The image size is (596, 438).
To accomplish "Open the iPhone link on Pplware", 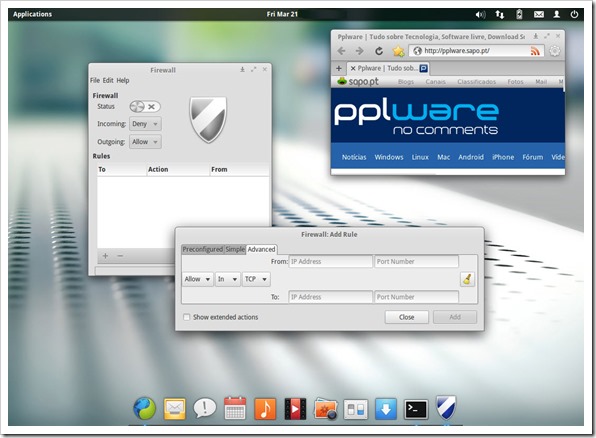I will [503, 157].
